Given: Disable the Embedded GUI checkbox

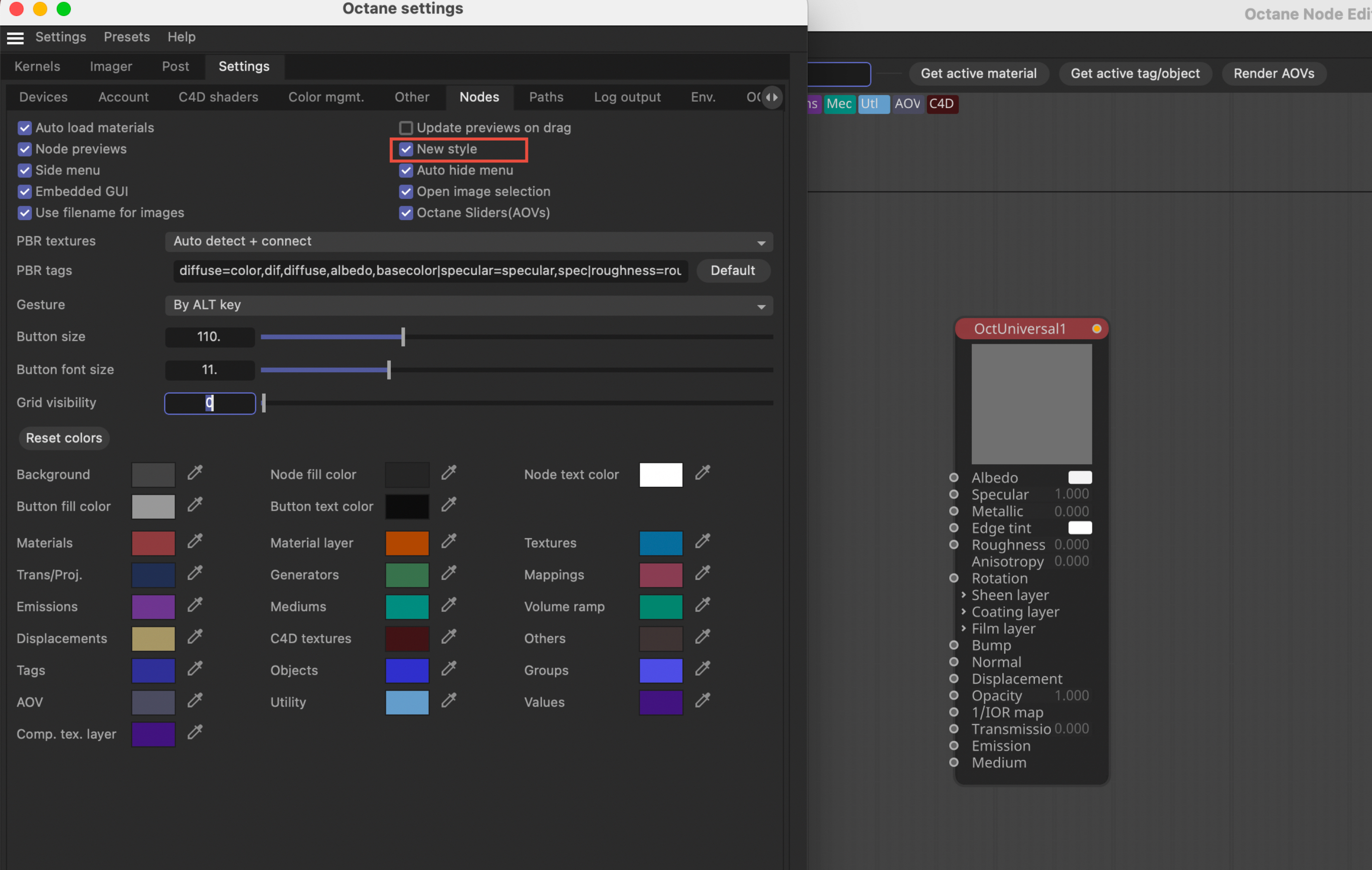Looking at the screenshot, I should pyautogui.click(x=24, y=192).
